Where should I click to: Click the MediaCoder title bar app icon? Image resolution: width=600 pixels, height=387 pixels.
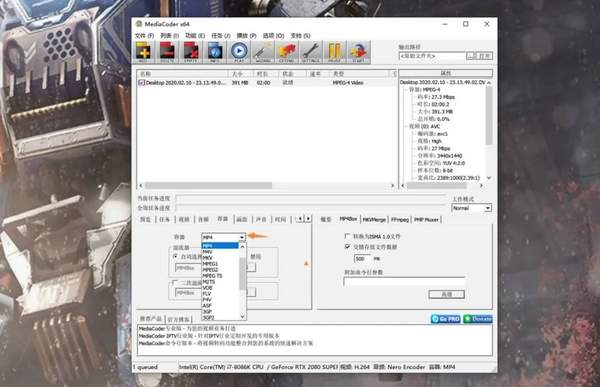click(139, 24)
